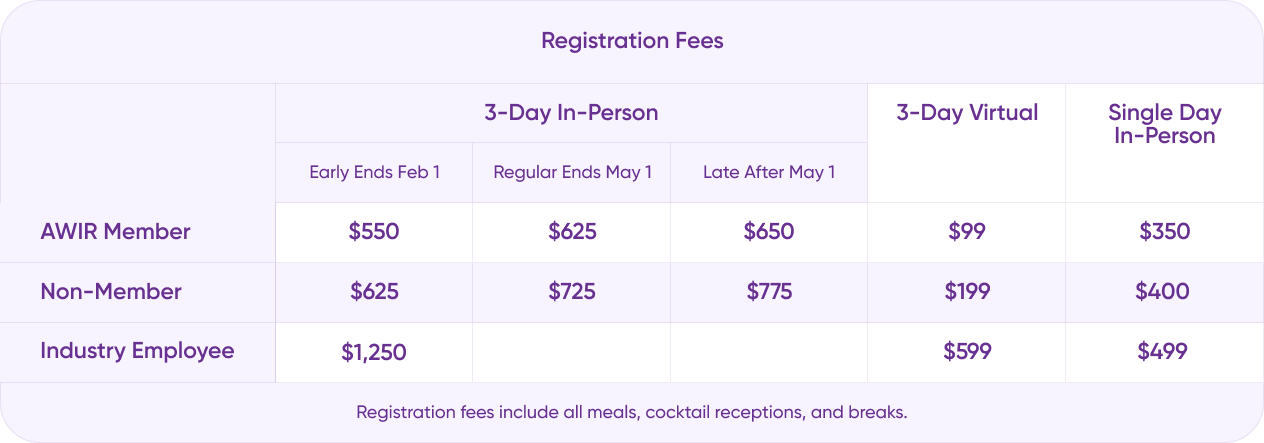The image size is (1264, 443).
Task: Click the $550 AWIR Member early price
Action: 374,232
